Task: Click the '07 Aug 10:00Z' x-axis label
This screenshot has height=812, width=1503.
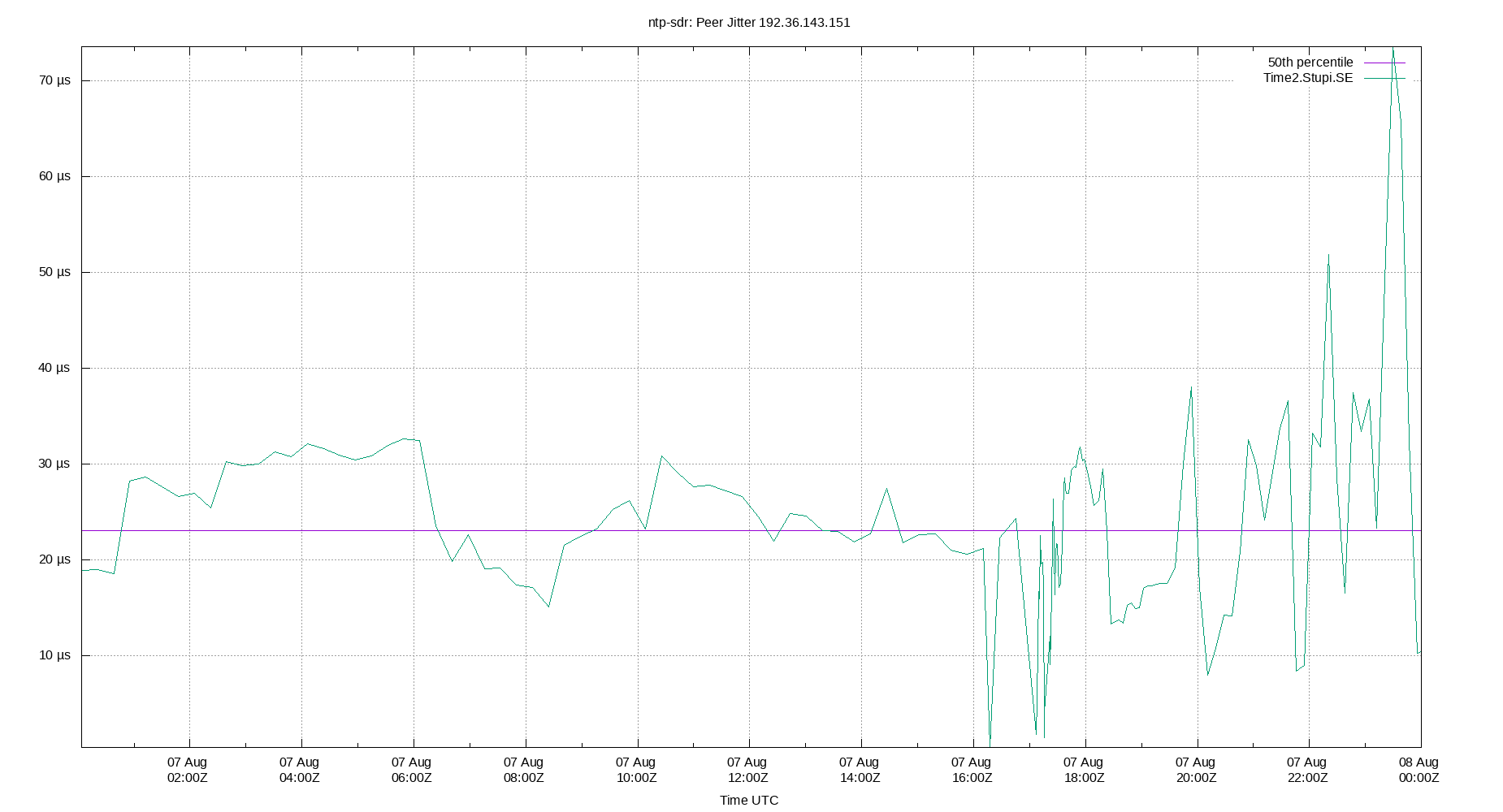Action: click(x=636, y=770)
